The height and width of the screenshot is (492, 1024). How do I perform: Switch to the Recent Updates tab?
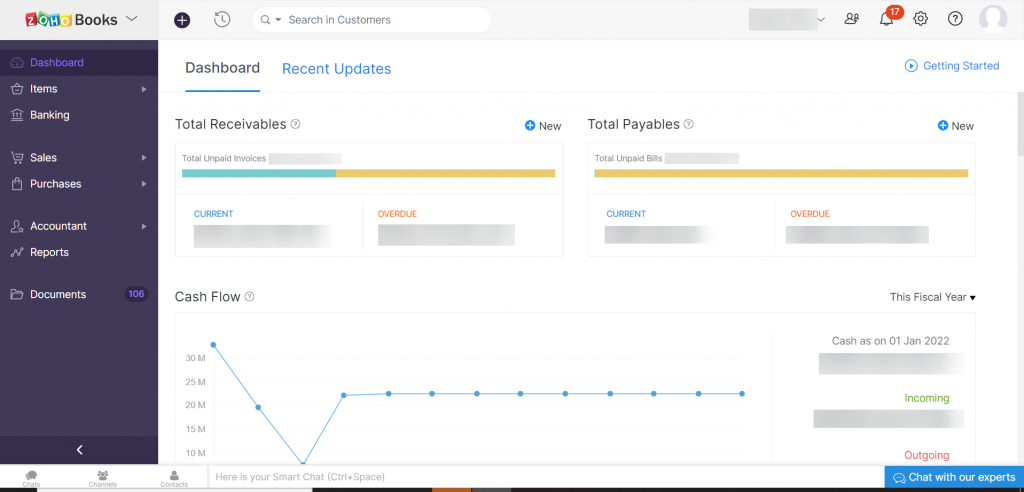click(x=336, y=69)
